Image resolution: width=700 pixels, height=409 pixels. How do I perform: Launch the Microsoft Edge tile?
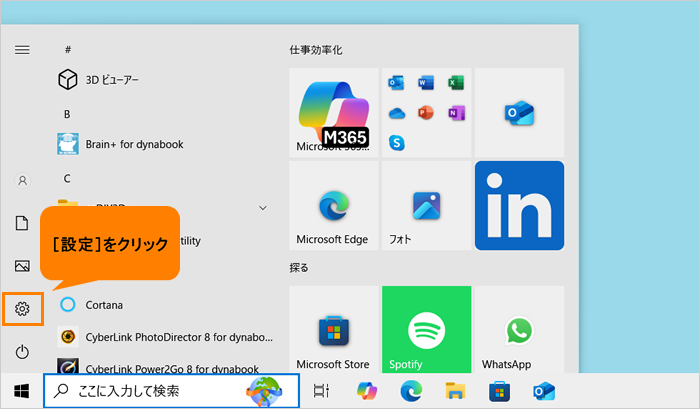tap(334, 205)
